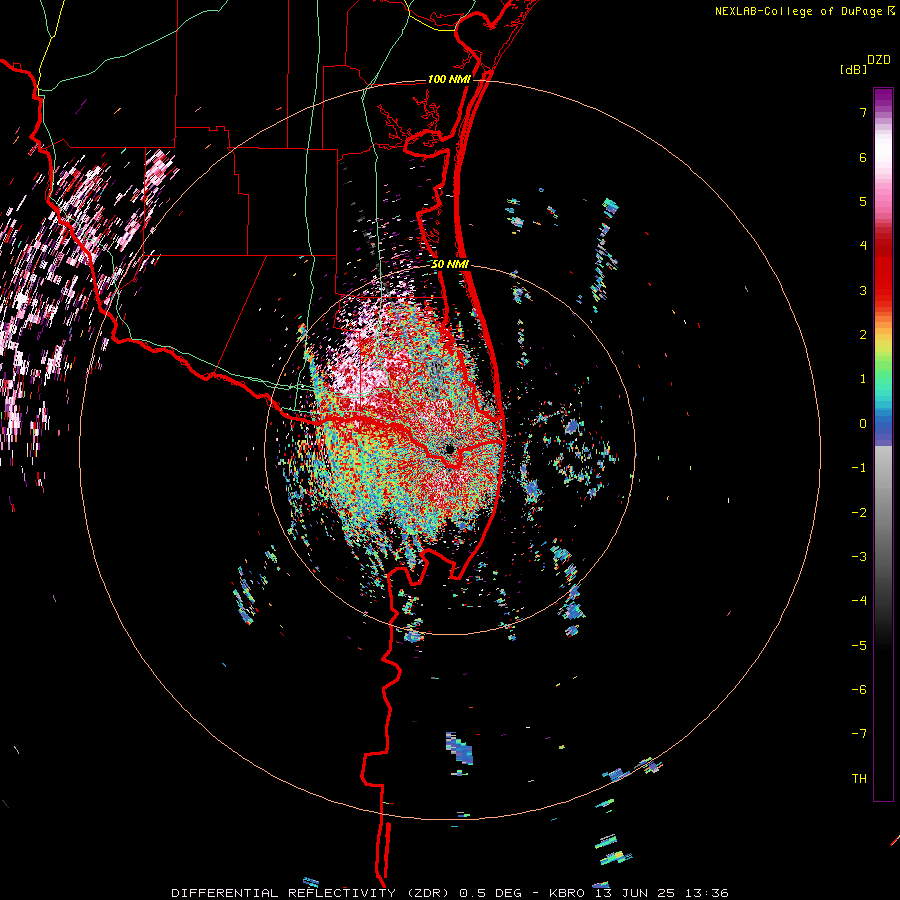This screenshot has height=900, width=900.
Task: Select the 2 value on the dB scale
Action: click(863, 335)
